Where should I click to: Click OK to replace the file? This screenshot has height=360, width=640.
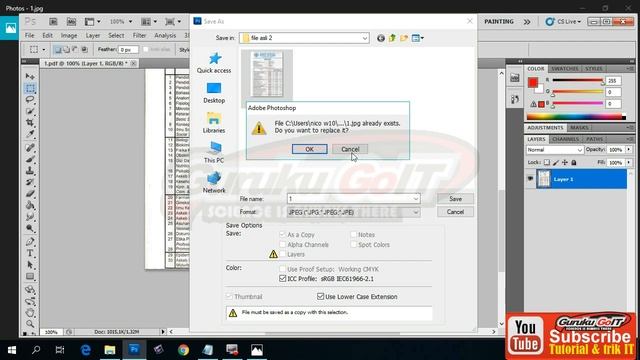309,149
